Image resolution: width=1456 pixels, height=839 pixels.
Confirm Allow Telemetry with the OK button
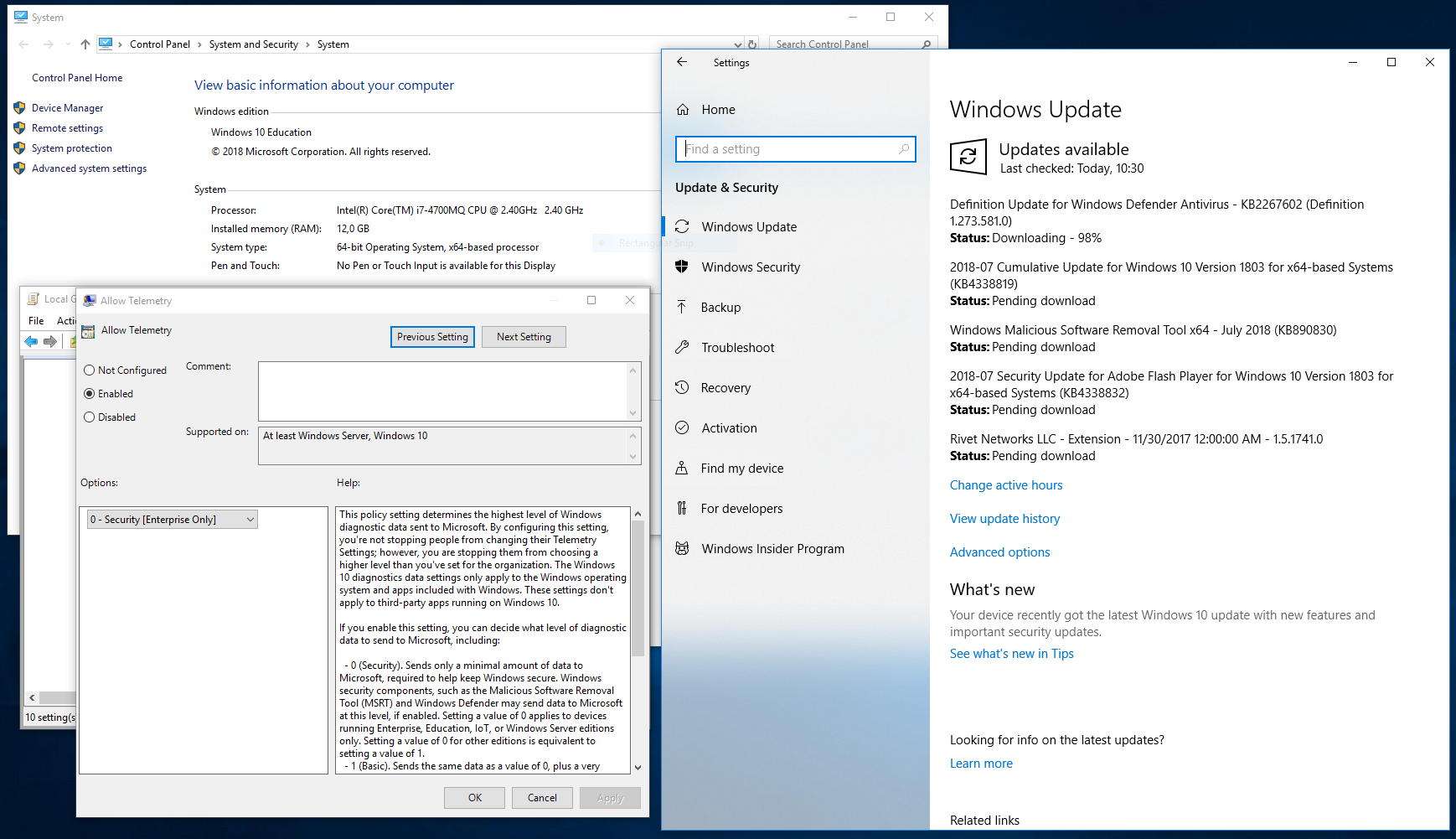click(x=475, y=798)
